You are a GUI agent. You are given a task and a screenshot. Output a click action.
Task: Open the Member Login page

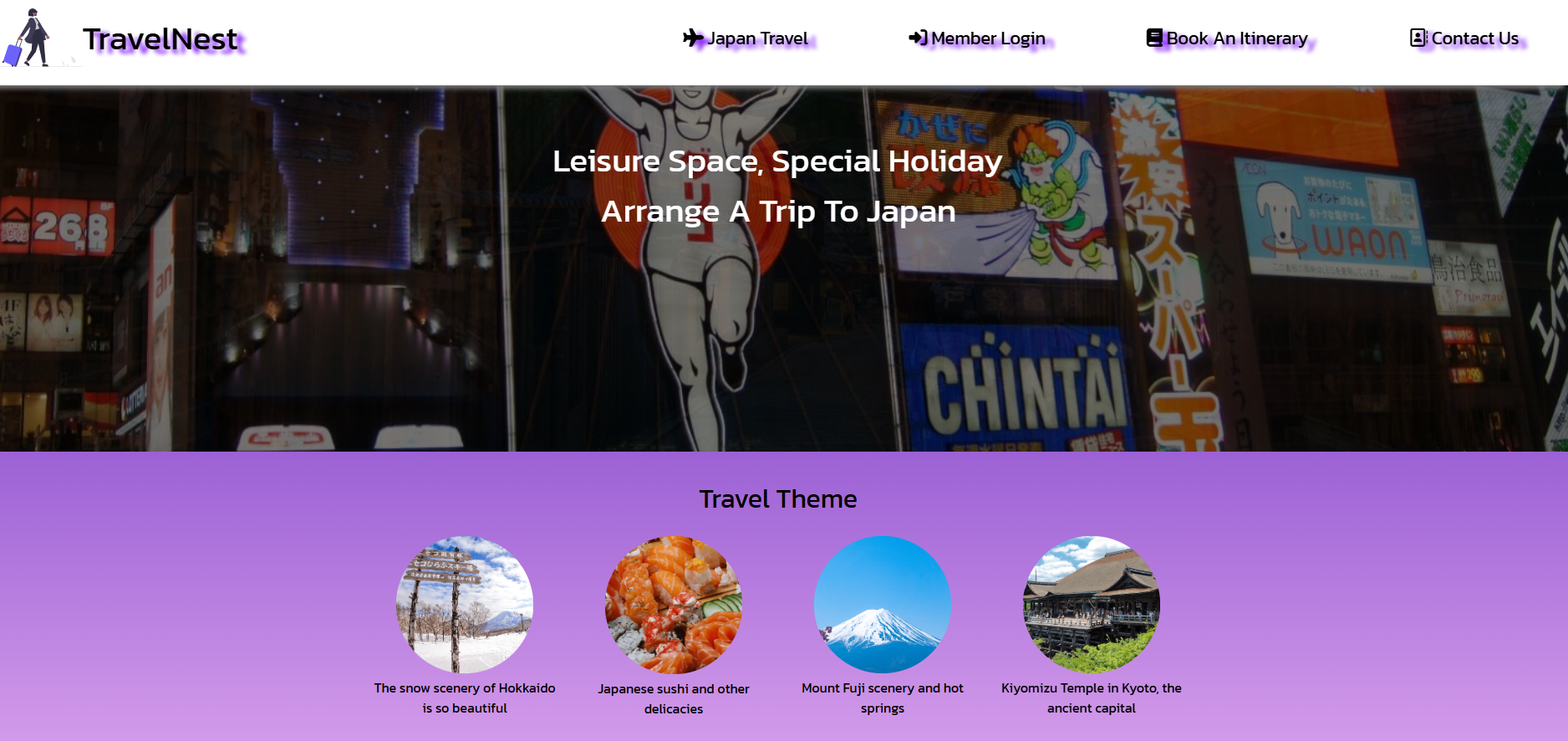tap(977, 38)
